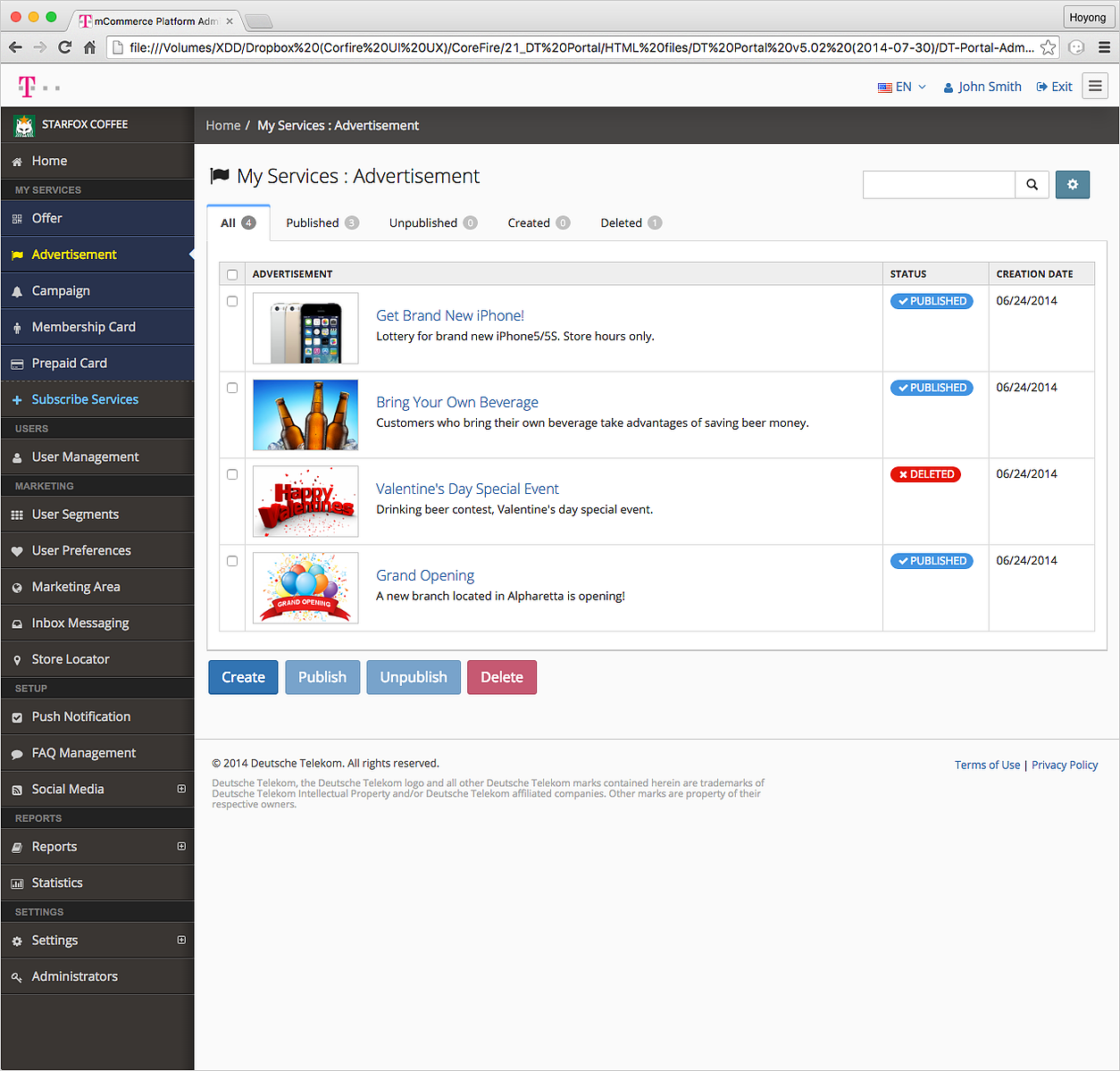This screenshot has height=1071, width=1120.
Task: Click the Home house icon in sidebar
Action: coord(17,162)
